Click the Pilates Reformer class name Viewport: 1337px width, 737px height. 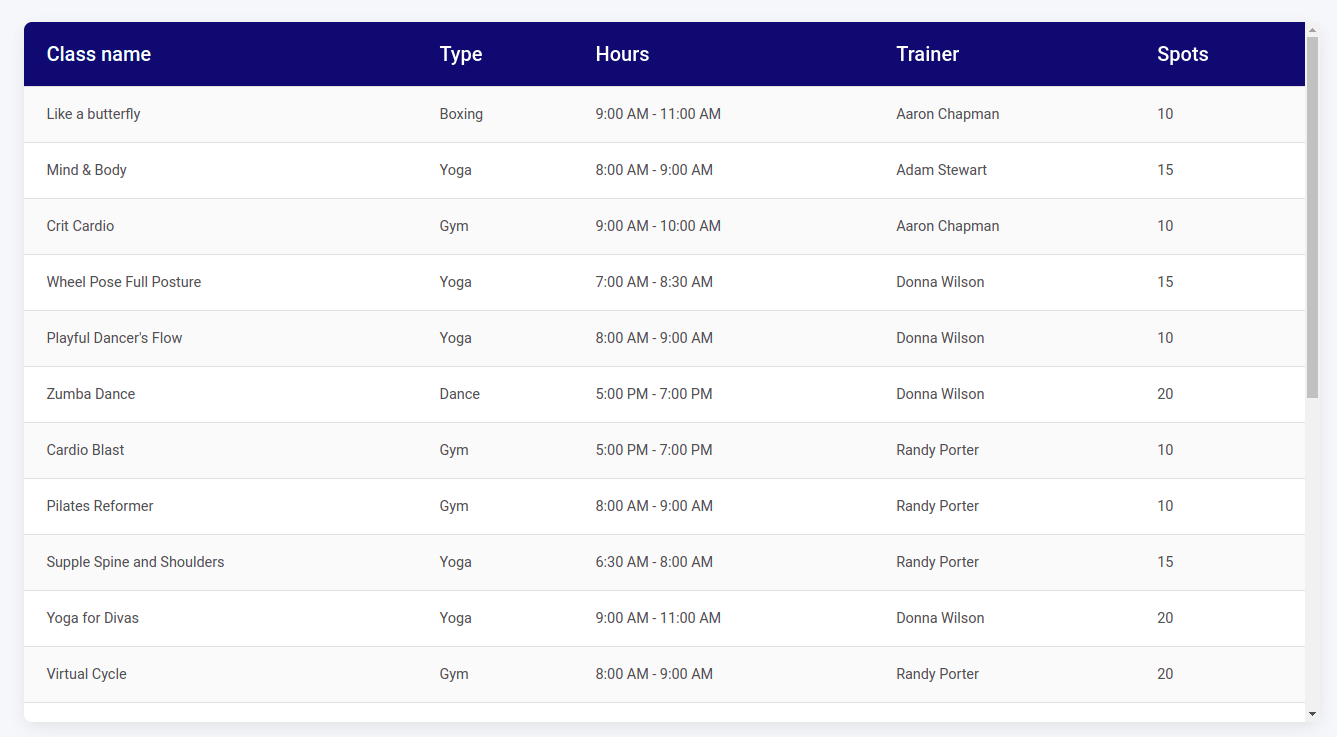click(100, 506)
